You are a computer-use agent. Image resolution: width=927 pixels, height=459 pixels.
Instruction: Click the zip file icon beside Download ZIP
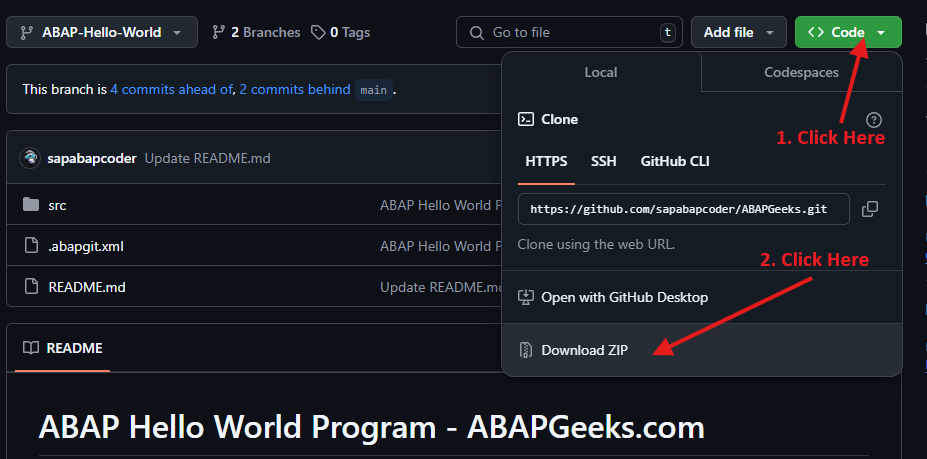(x=526, y=350)
